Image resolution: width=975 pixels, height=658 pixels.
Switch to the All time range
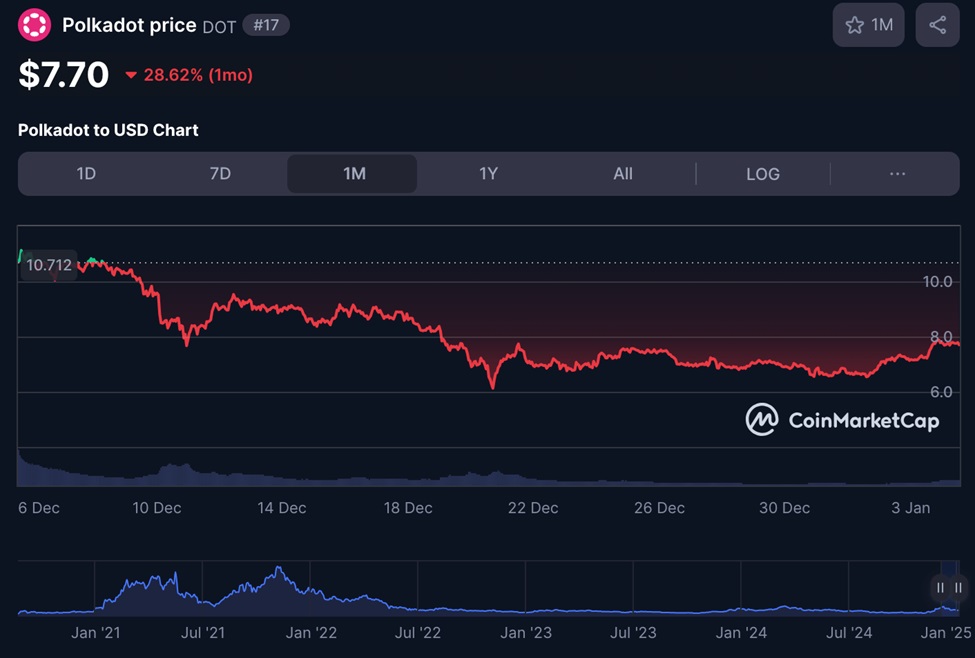coord(622,174)
